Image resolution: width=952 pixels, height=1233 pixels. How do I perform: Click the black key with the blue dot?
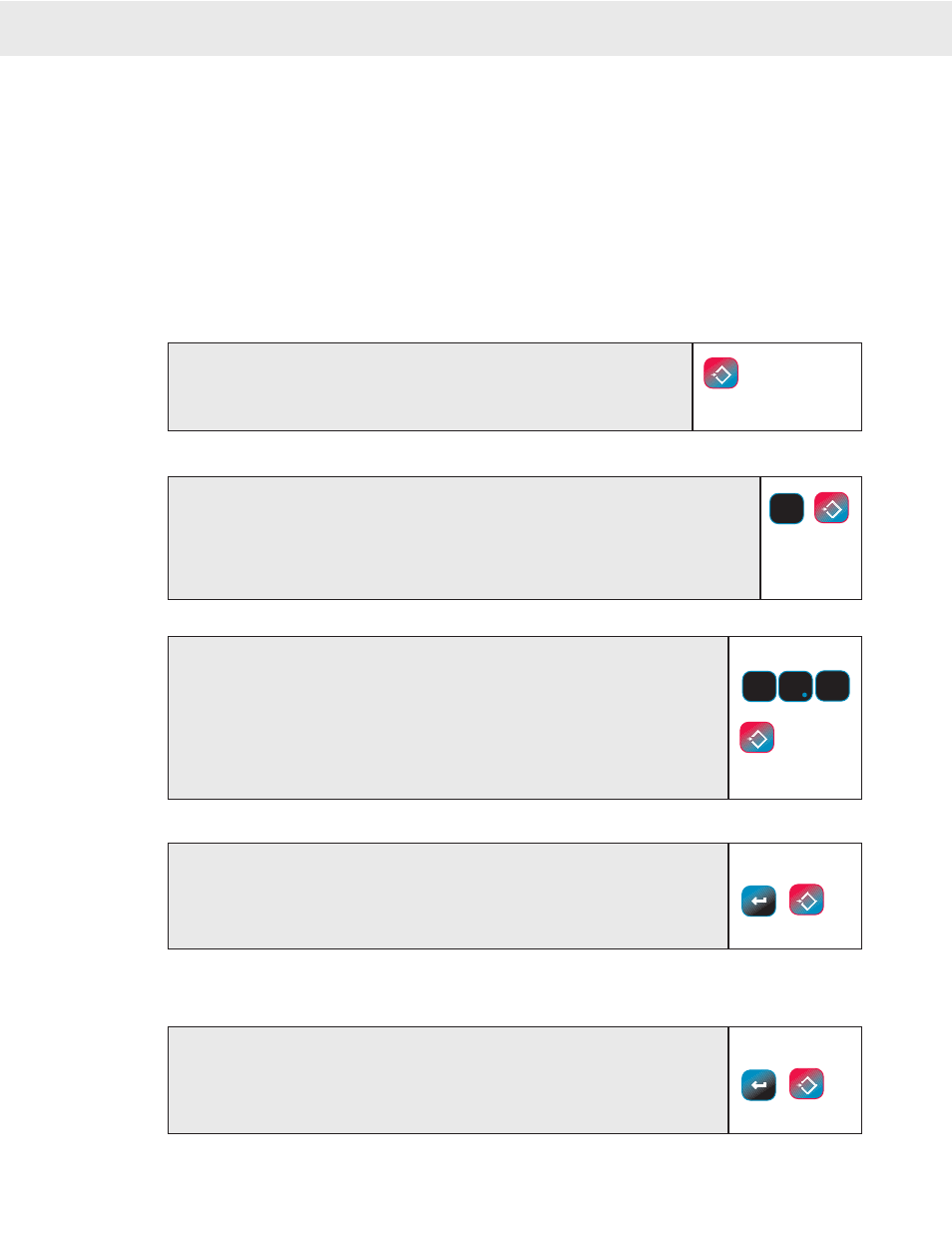pyautogui.click(x=795, y=687)
